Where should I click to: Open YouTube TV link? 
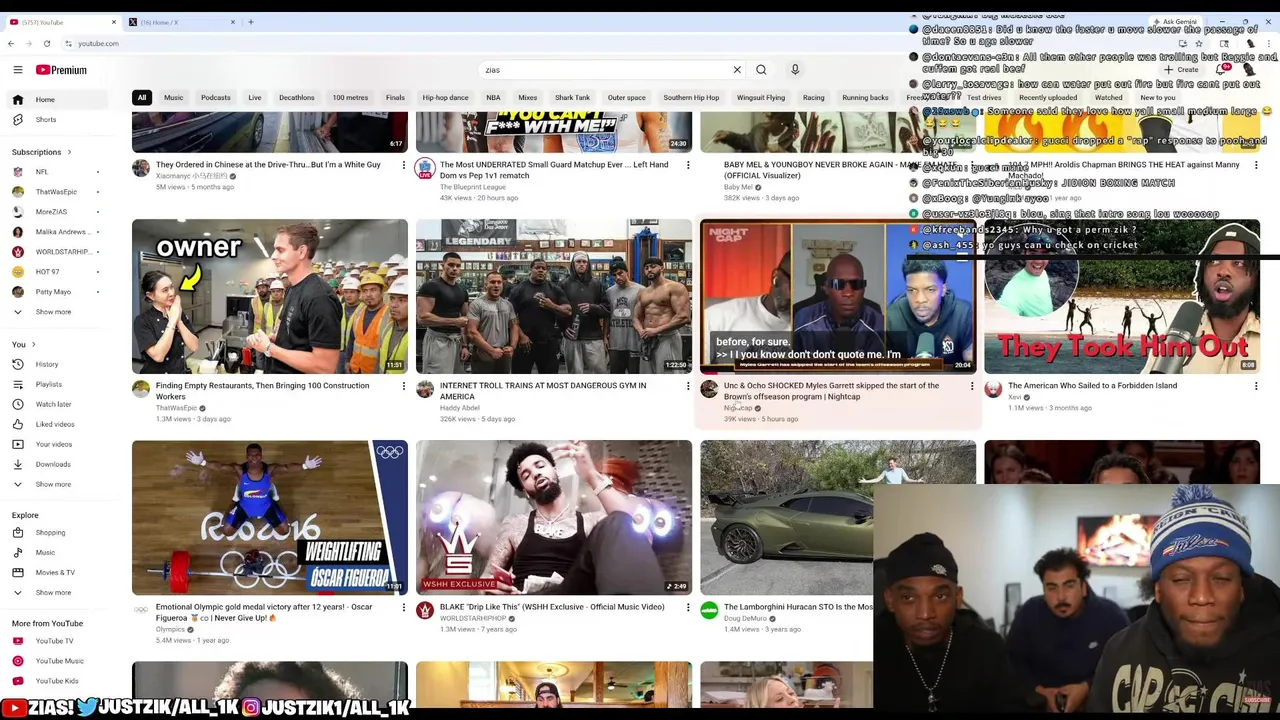pyautogui.click(x=58, y=641)
